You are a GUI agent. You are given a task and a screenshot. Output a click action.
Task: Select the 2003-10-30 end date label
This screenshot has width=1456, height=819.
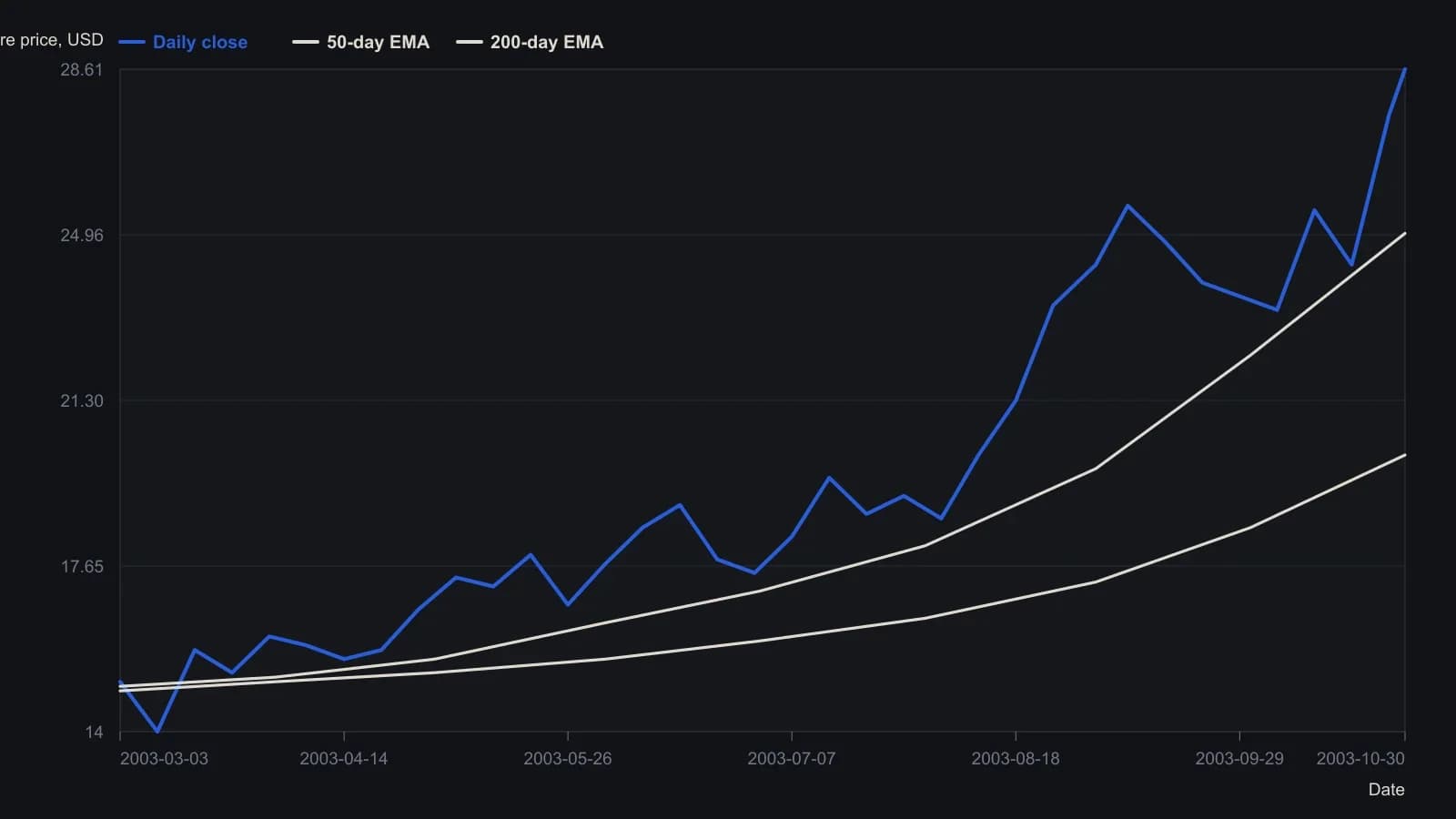tap(1360, 759)
